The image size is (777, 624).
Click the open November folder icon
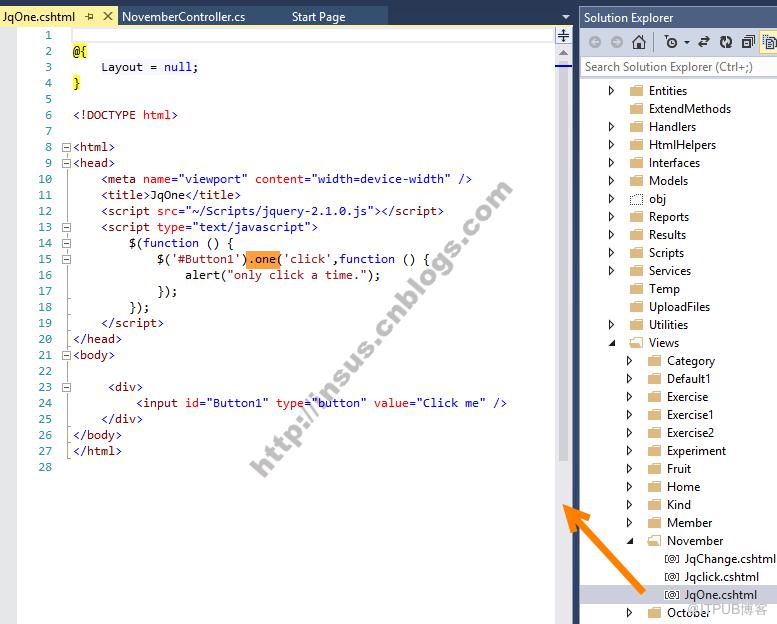(654, 541)
